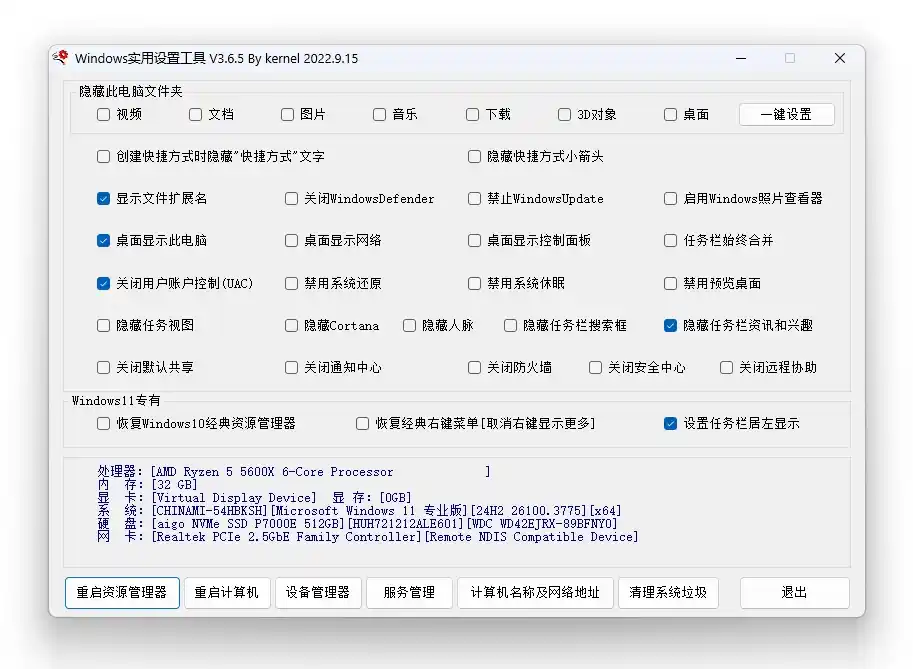
Task: Open 服务管理 button
Action: pyautogui.click(x=409, y=593)
